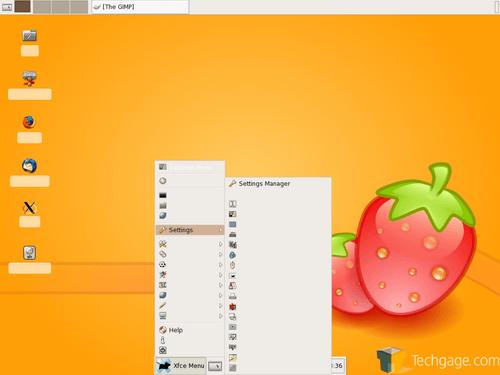Open Help from the Desktop Menu

pyautogui.click(x=190, y=330)
